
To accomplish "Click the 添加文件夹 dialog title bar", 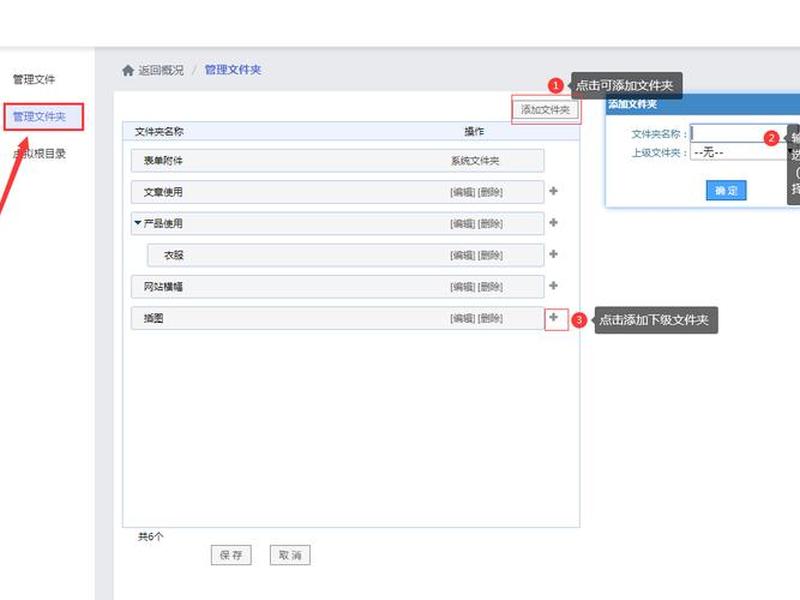I will [703, 104].
